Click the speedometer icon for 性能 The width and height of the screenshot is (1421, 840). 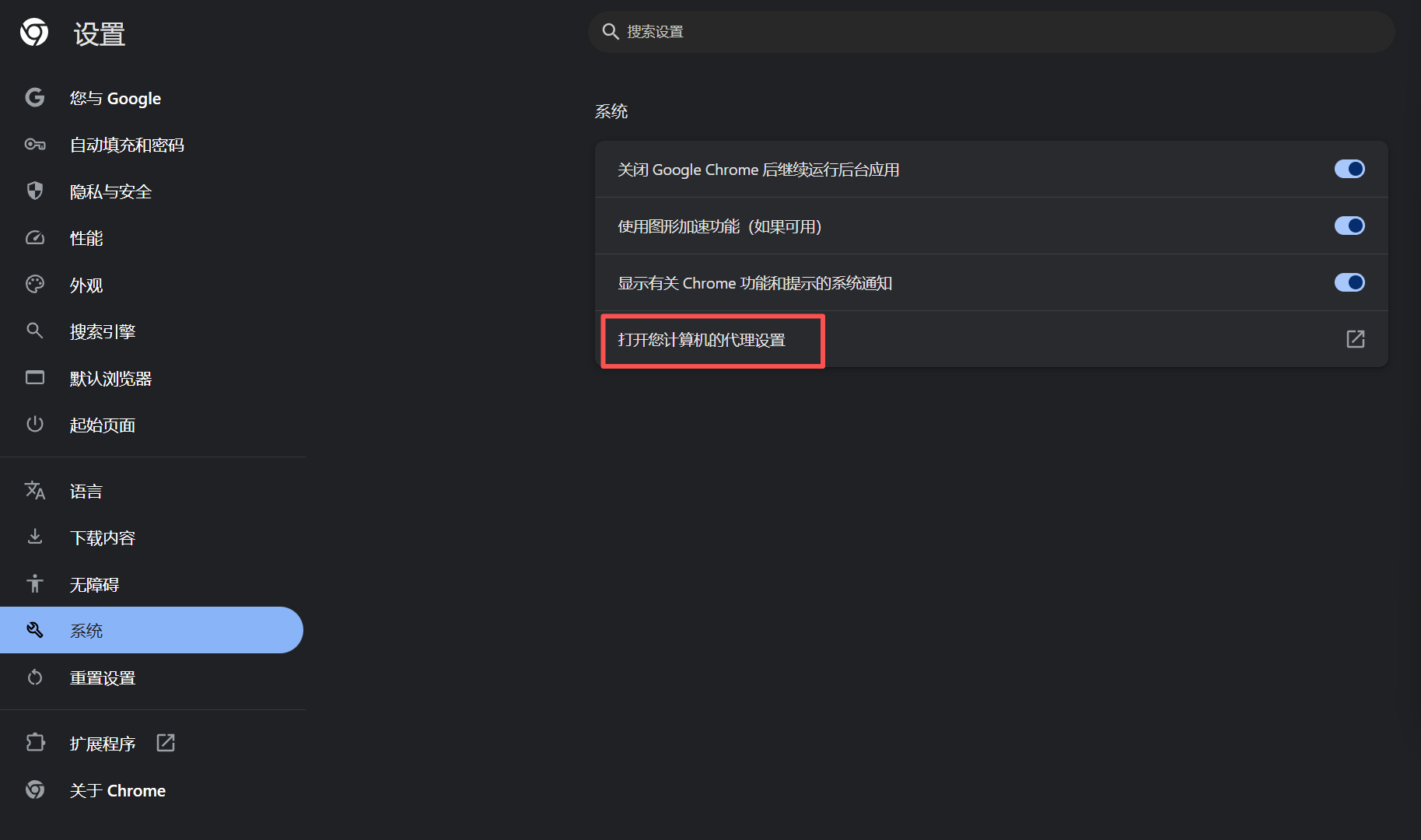pos(35,238)
